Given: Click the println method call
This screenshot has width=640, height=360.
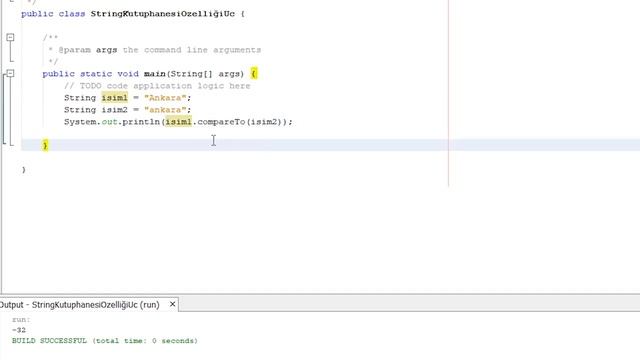Looking at the screenshot, I should click(x=141, y=122).
